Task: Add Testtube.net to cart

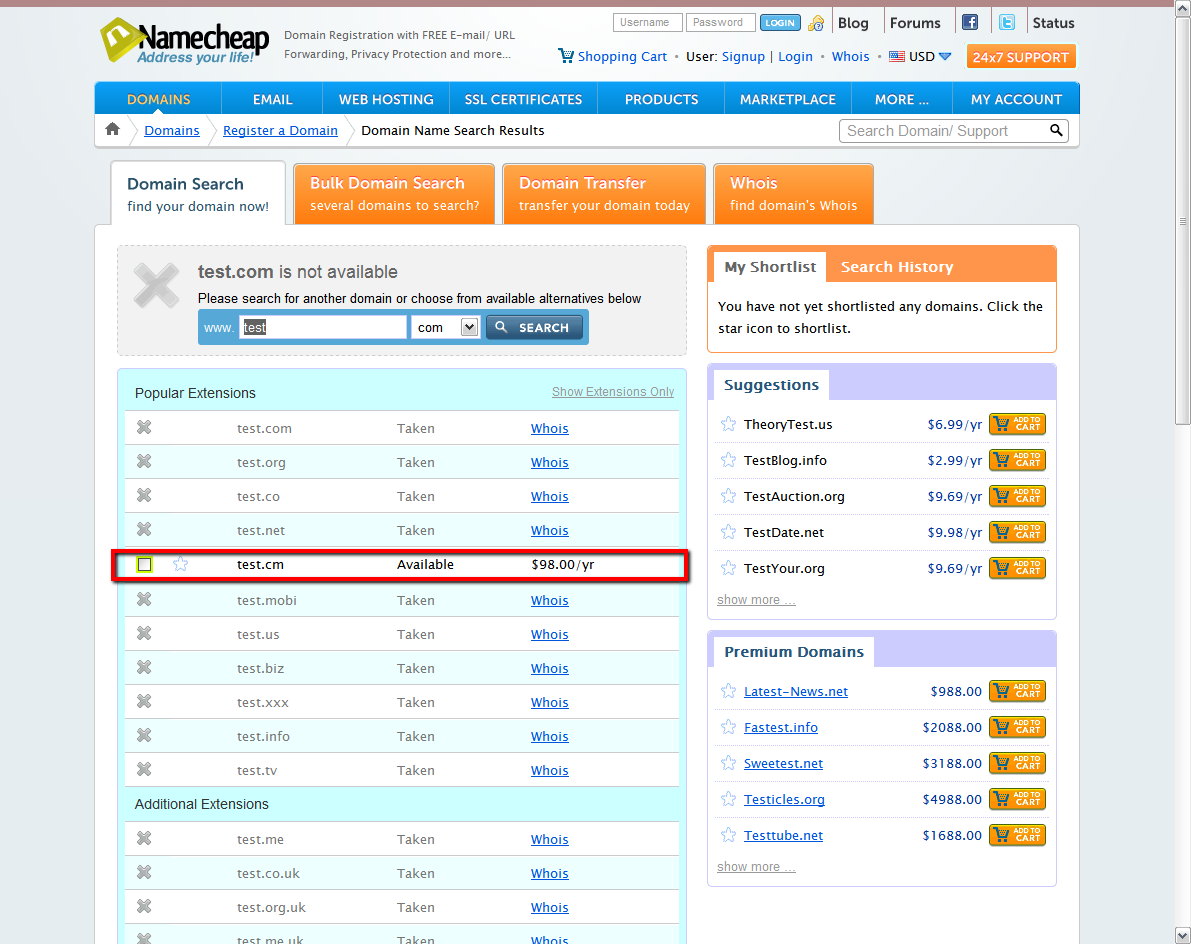Action: click(x=1017, y=835)
